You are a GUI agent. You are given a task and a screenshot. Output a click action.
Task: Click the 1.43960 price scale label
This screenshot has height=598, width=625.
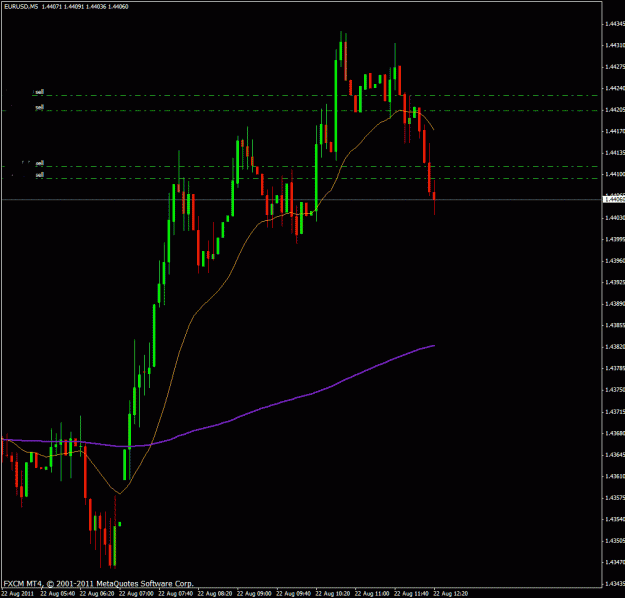tap(615, 261)
